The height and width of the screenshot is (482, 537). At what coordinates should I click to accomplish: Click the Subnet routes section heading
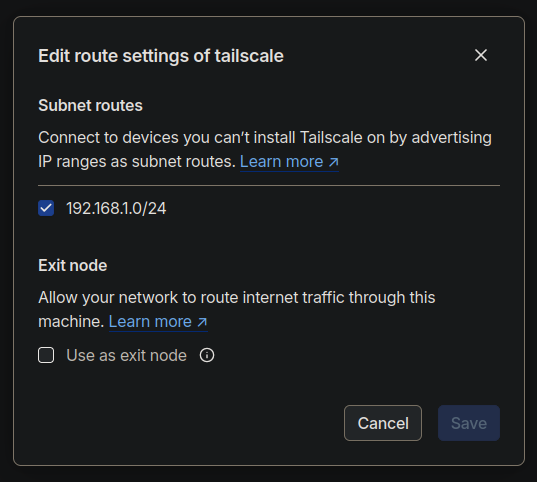(90, 105)
